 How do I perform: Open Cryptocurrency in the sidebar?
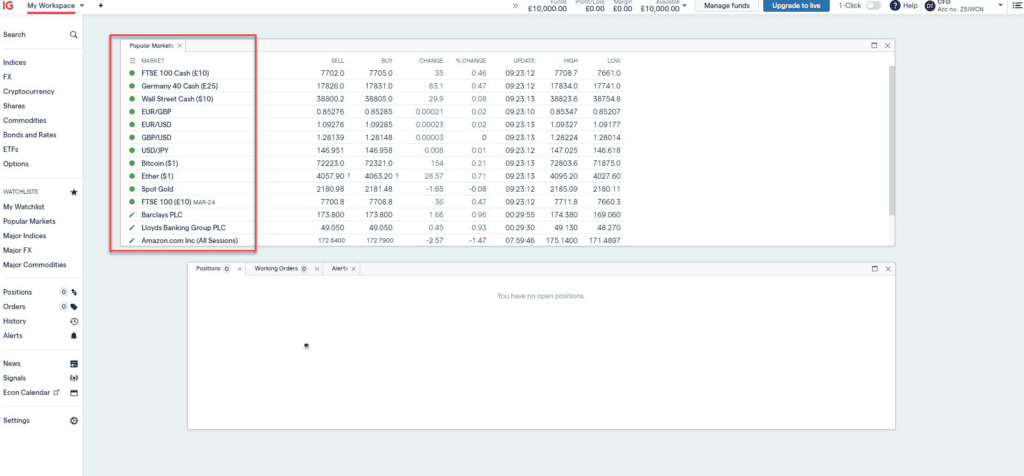(29, 91)
